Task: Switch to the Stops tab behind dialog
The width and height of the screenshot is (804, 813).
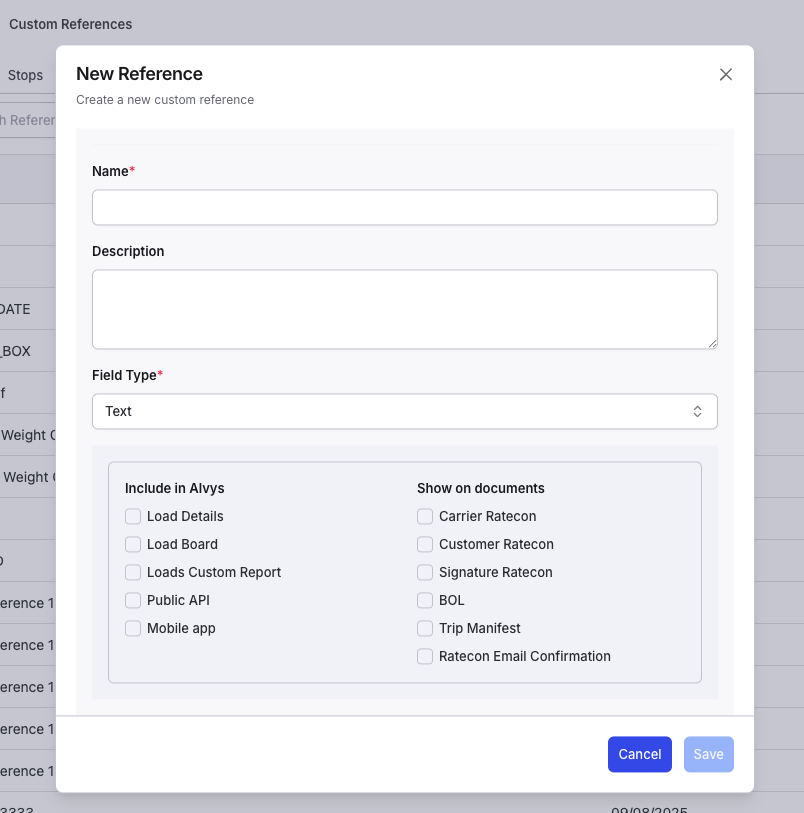Action: [x=25, y=75]
